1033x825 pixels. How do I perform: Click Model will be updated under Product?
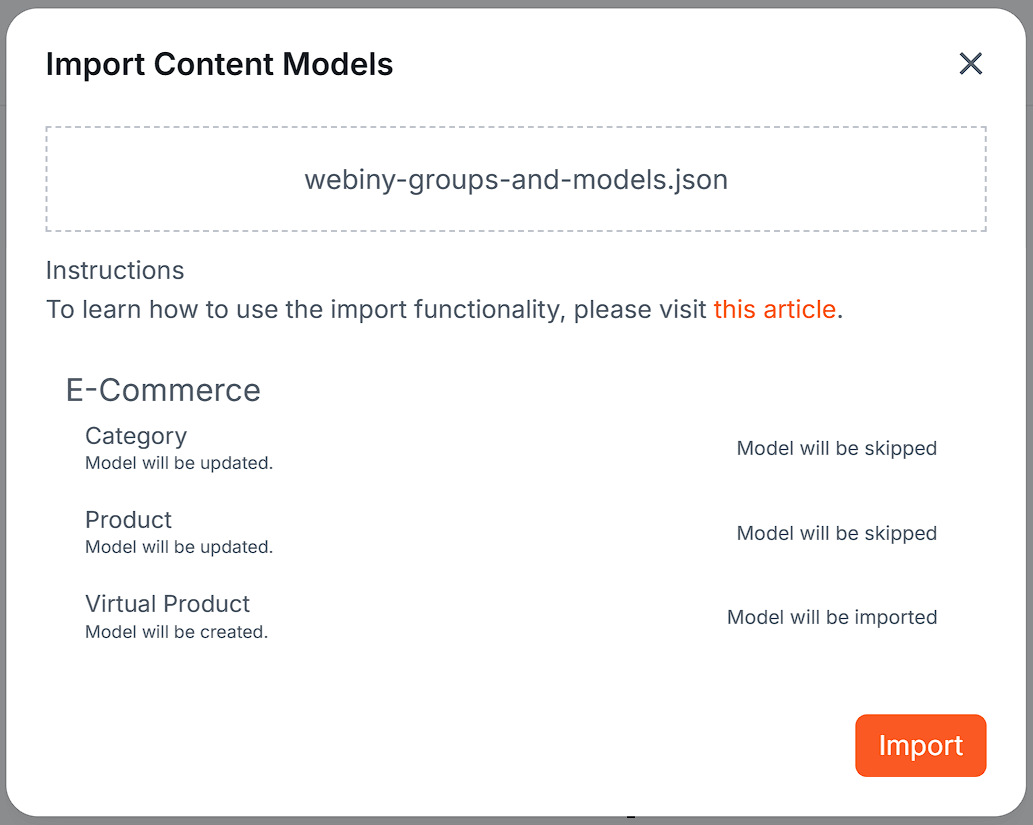[x=179, y=546]
